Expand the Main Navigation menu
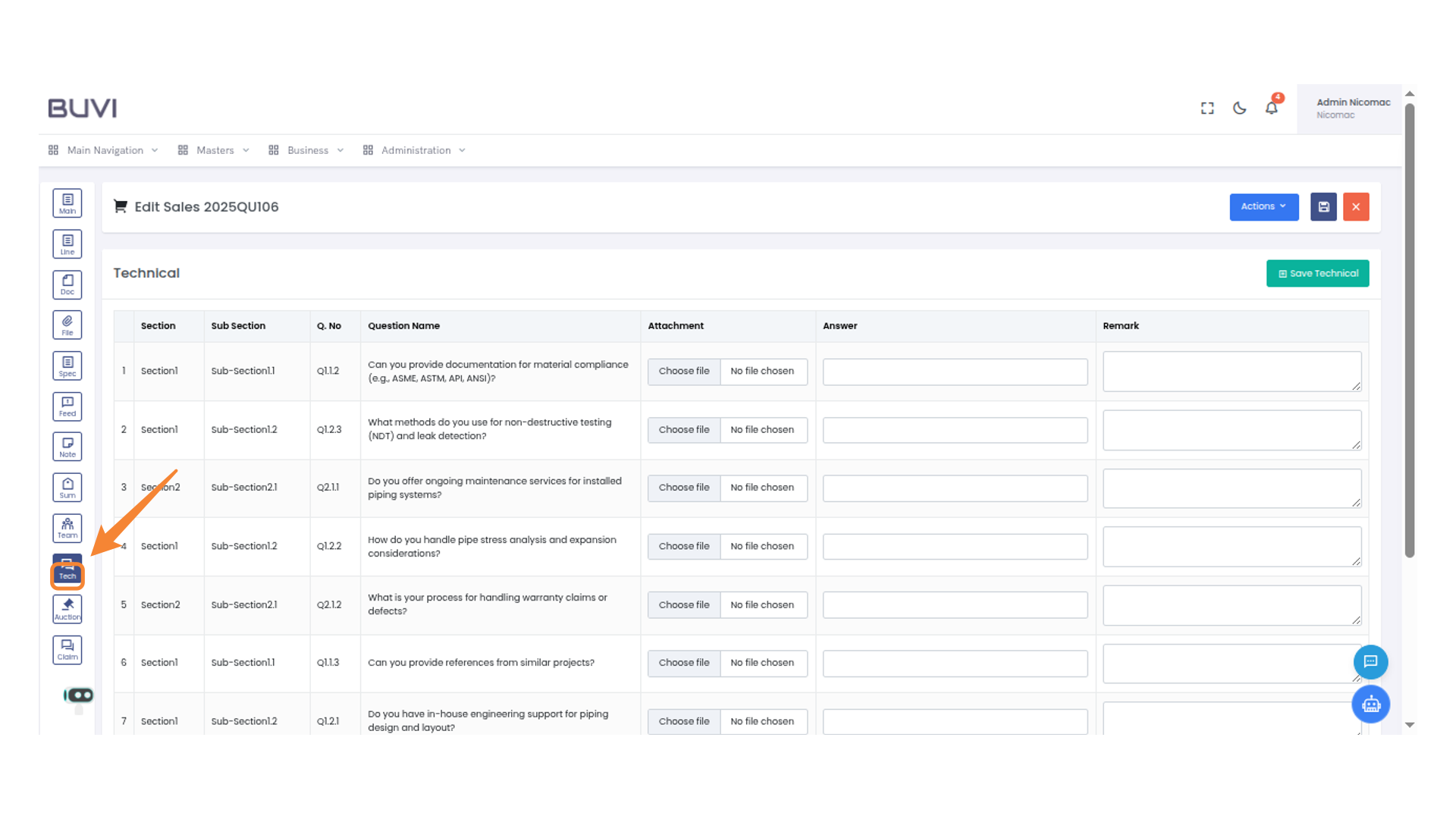Image resolution: width=1456 pixels, height=819 pixels. (104, 150)
